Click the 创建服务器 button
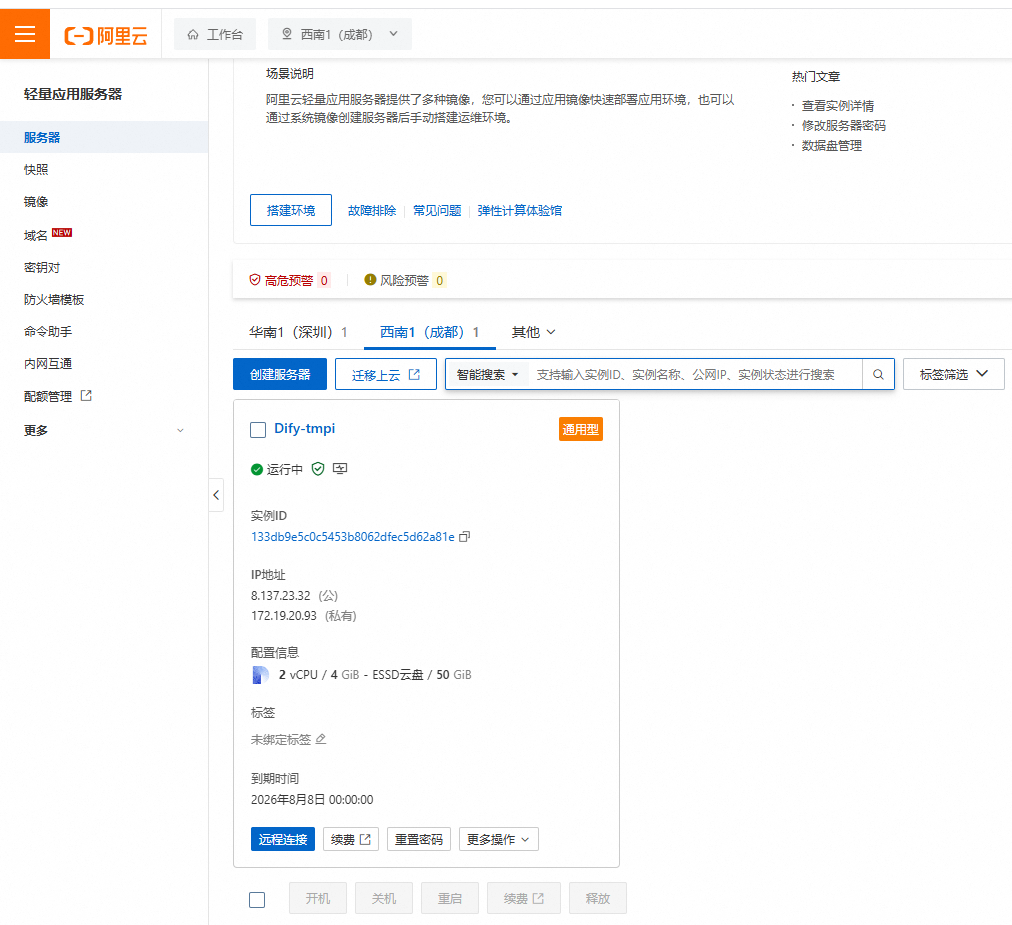1012x925 pixels. (280, 374)
